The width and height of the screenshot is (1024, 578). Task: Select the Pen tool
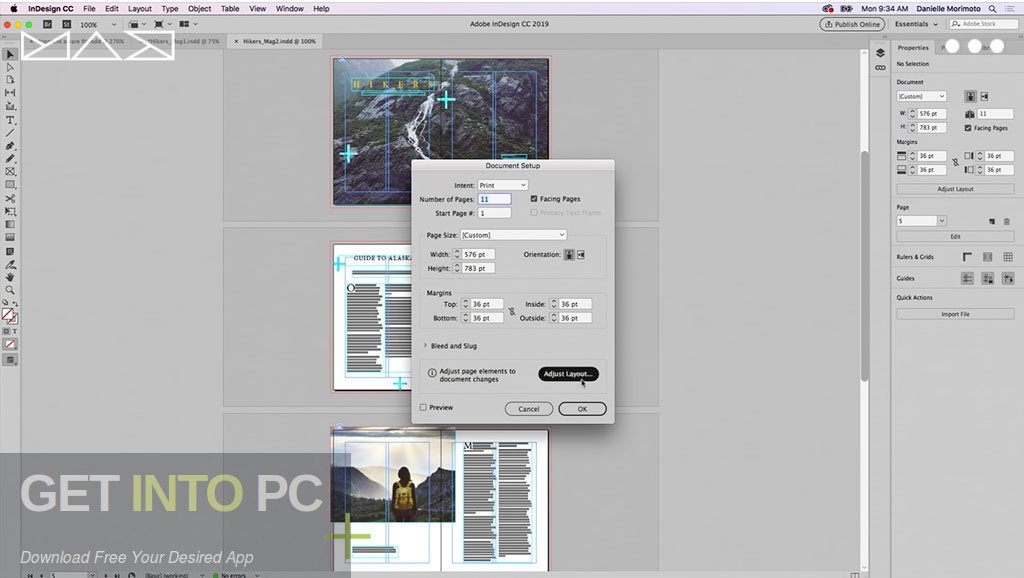10,146
